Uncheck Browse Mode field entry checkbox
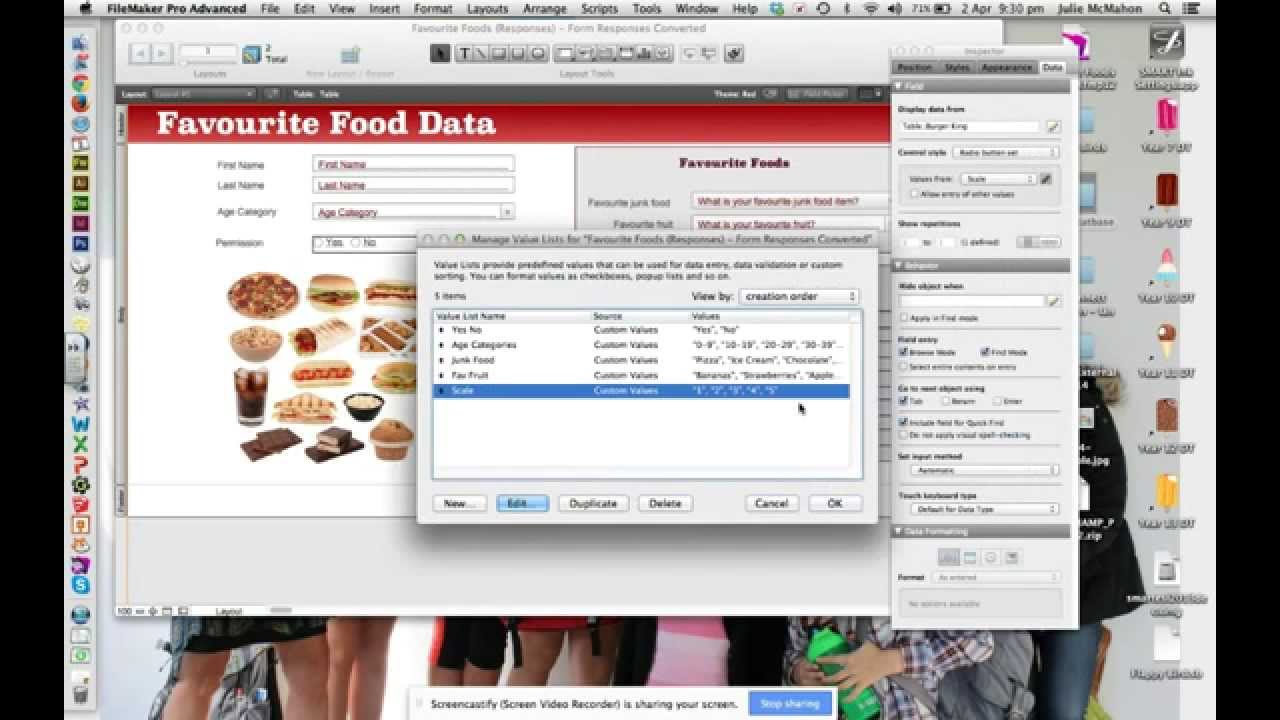The height and width of the screenshot is (720, 1280). point(904,353)
